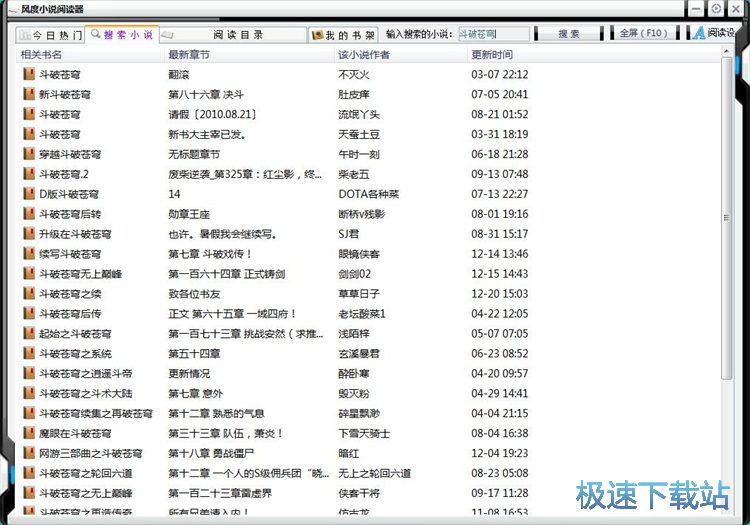This screenshot has height=525, width=750.
Task: Click book icon beside 斗破苍穹之逍遥斗帝
Action: point(29,373)
